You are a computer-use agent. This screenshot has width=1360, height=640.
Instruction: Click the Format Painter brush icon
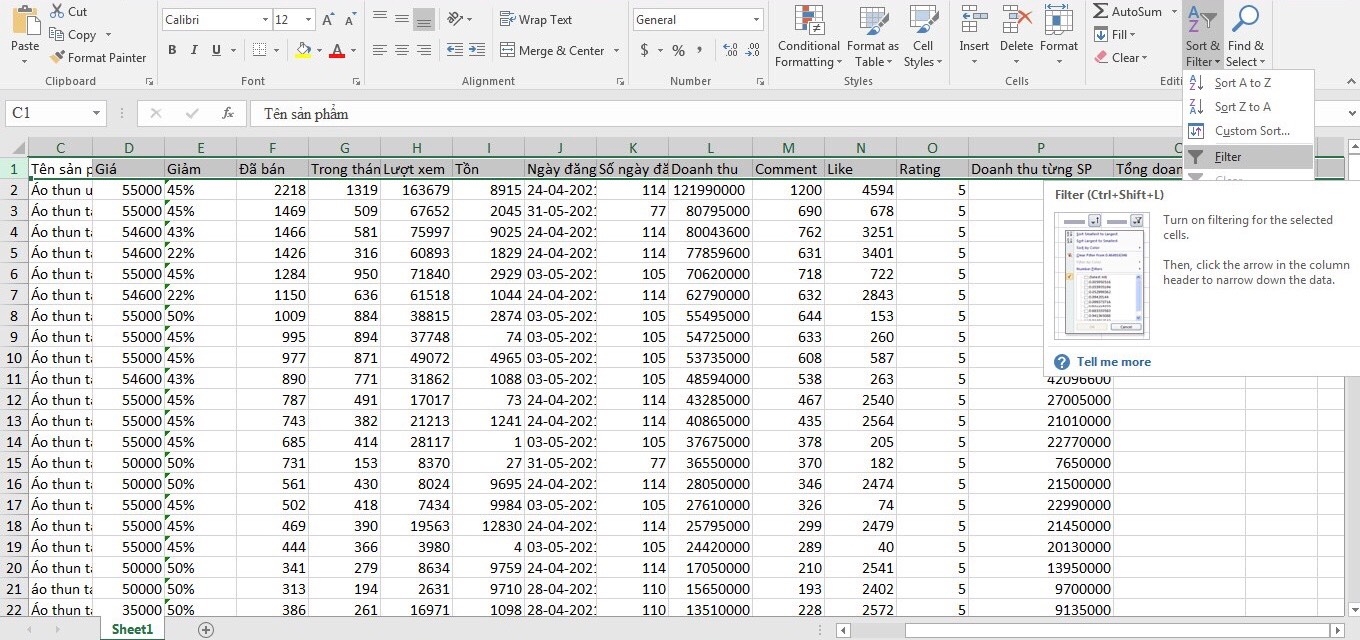pos(57,58)
